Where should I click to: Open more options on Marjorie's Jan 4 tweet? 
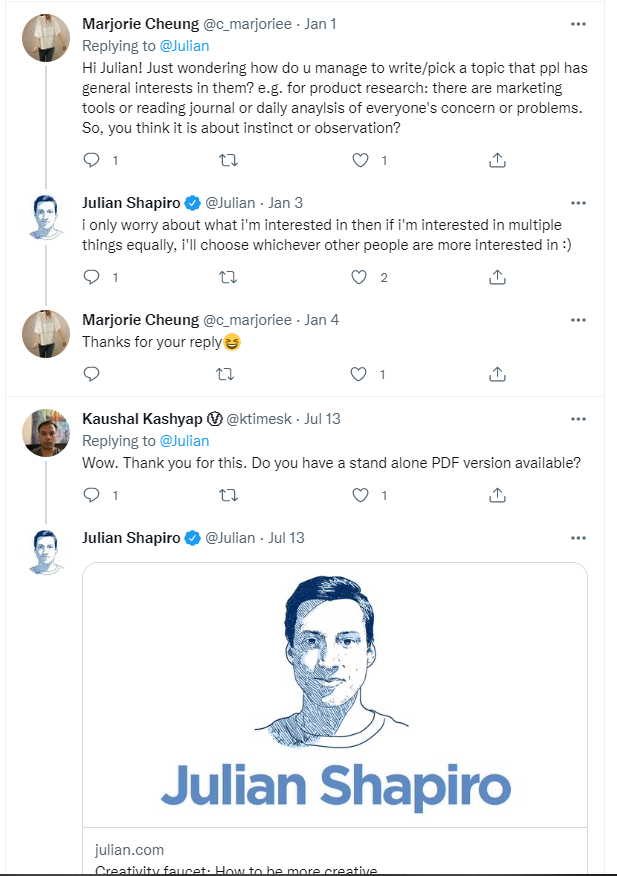point(578,320)
